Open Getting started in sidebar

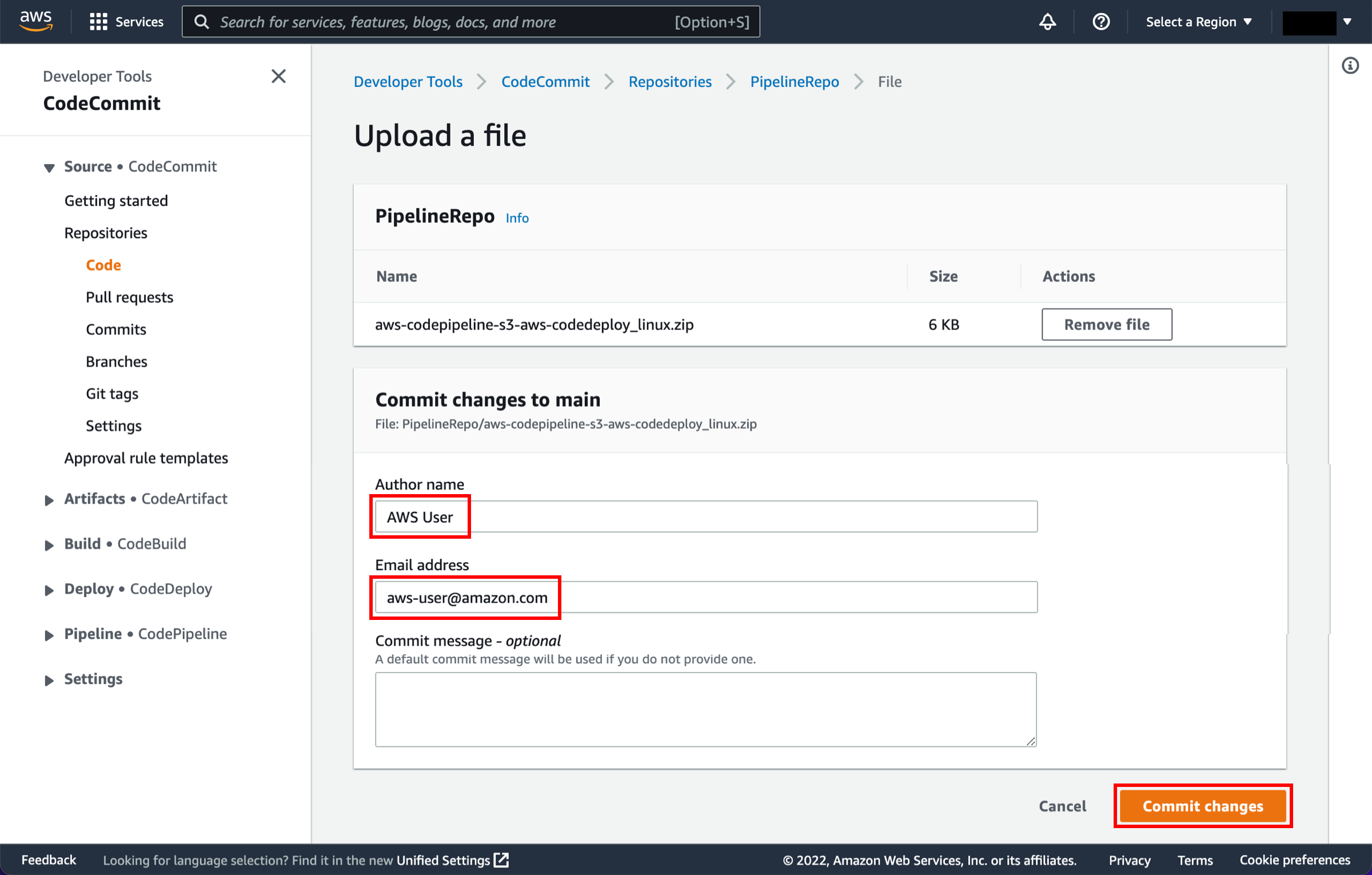pos(116,200)
